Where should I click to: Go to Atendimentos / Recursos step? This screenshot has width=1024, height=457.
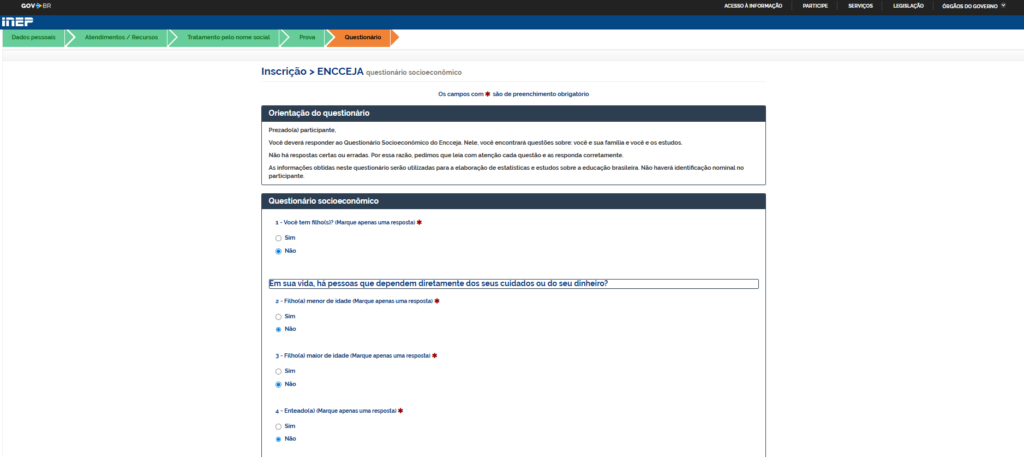(x=121, y=38)
